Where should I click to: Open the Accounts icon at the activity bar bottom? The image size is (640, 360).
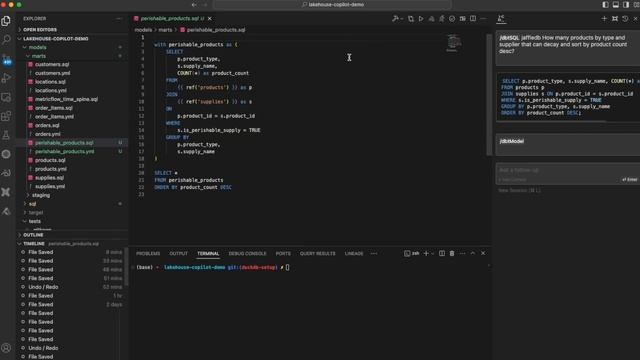tap(6, 348)
